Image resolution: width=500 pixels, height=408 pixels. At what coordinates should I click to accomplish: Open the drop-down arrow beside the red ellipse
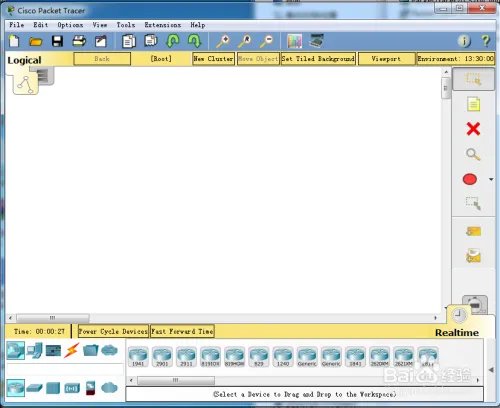click(x=491, y=179)
